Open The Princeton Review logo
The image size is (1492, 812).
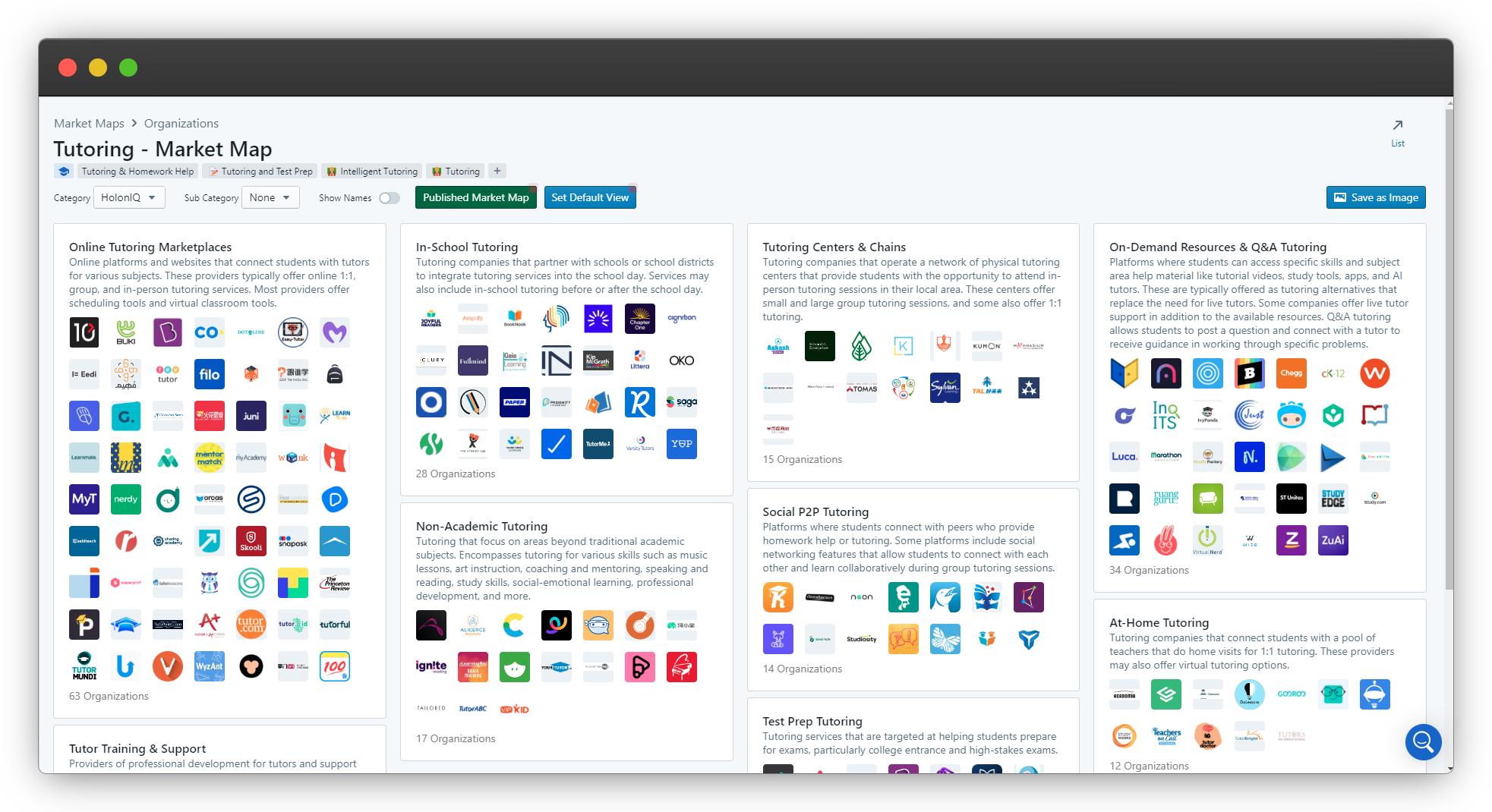pos(335,583)
